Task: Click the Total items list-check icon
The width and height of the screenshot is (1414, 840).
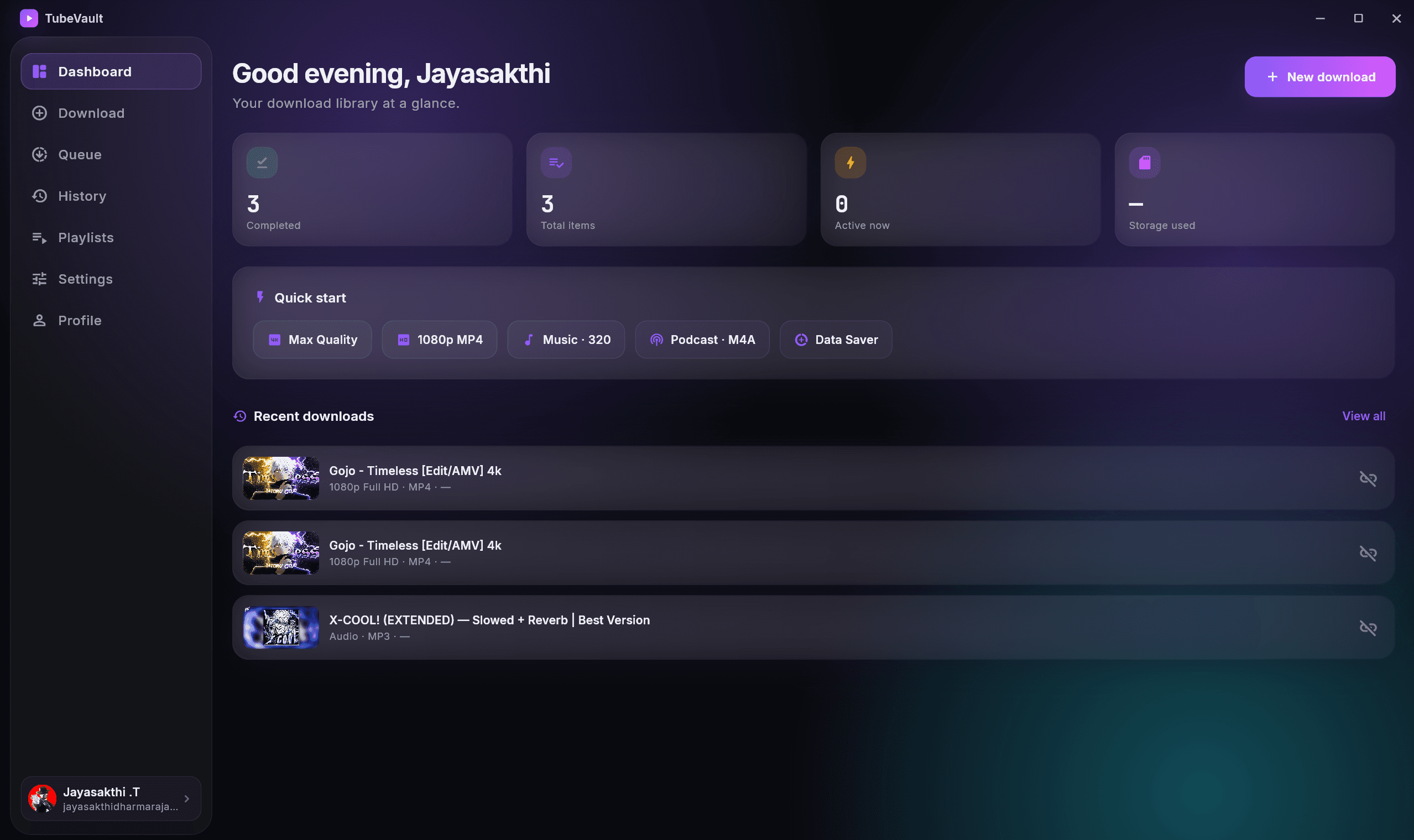Action: 556,163
